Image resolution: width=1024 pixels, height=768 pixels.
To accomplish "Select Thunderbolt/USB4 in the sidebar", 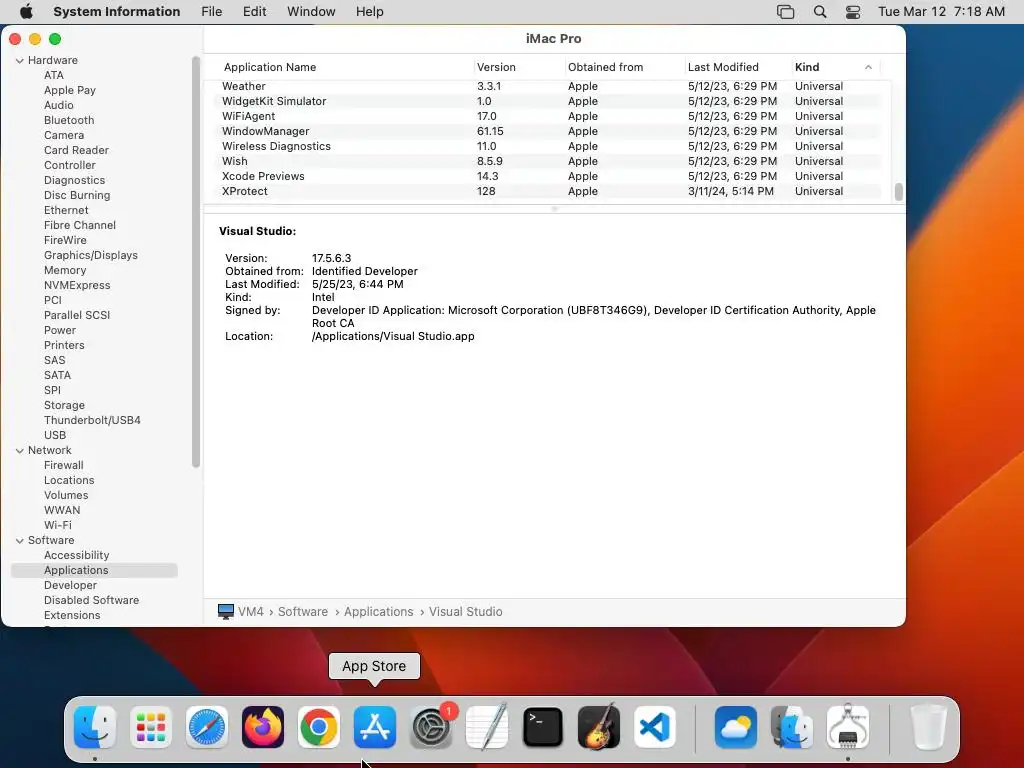I will click(x=92, y=421).
